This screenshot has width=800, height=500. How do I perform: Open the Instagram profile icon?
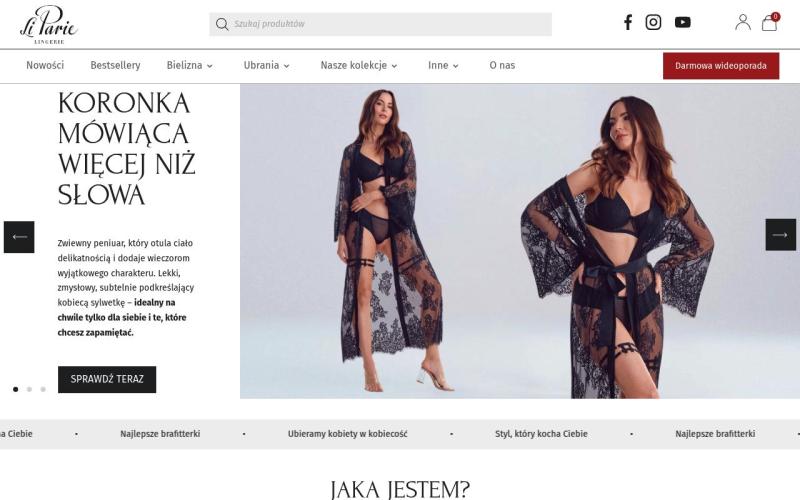tap(653, 22)
